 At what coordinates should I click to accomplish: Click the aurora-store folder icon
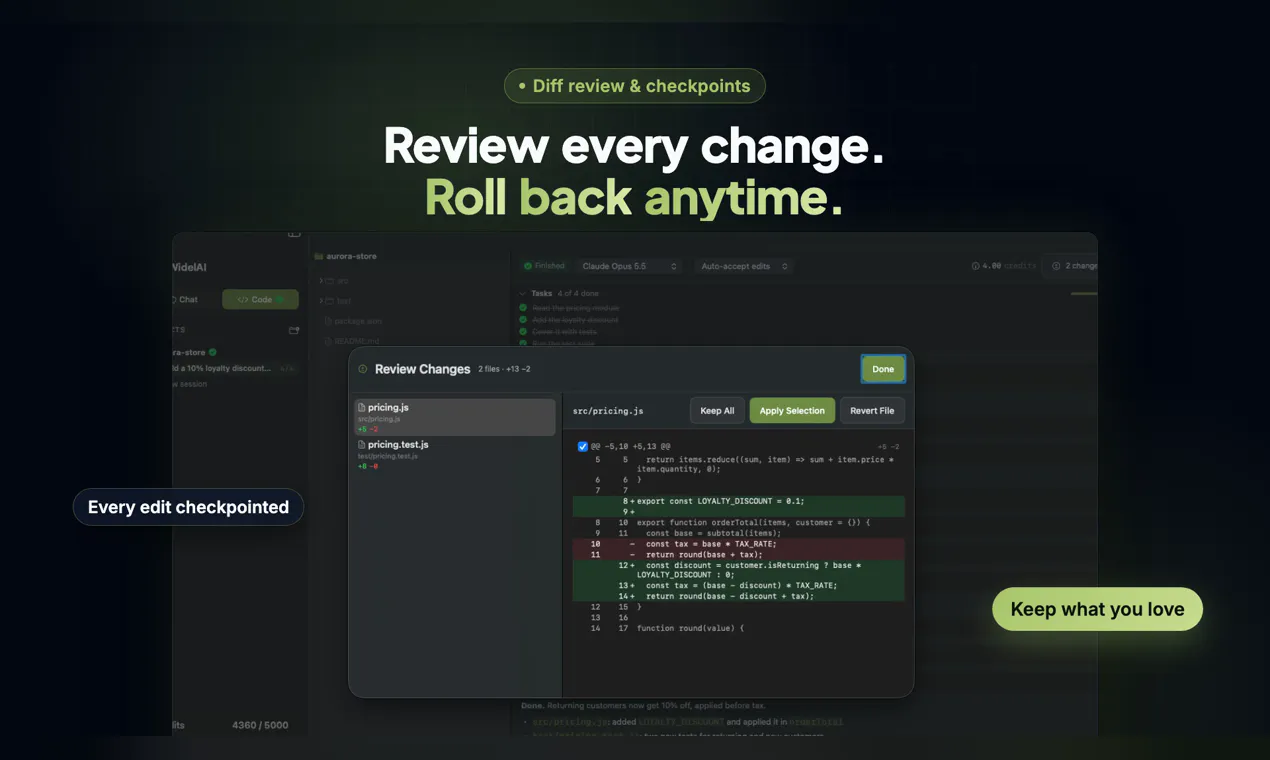(x=319, y=256)
